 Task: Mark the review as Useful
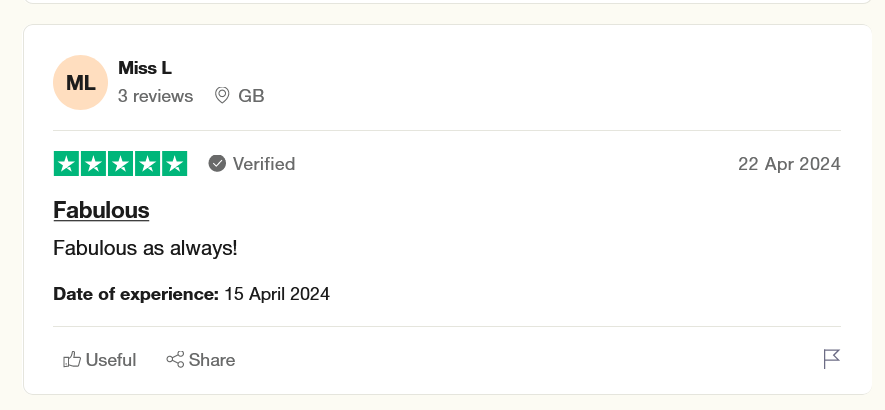tap(110, 360)
